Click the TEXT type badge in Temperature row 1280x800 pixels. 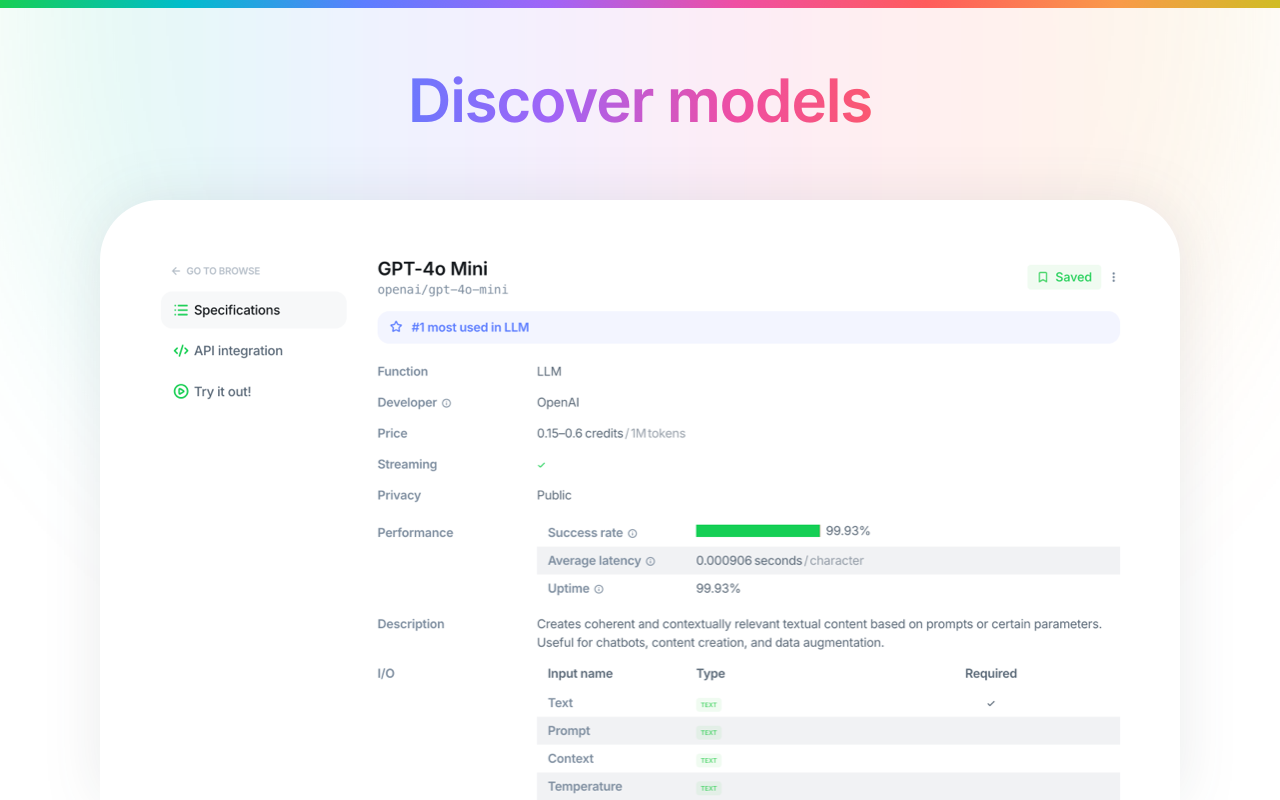[709, 788]
